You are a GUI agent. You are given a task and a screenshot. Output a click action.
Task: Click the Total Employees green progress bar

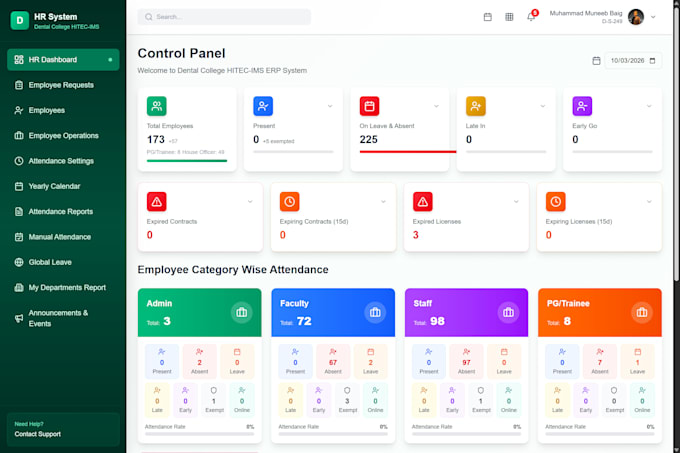[187, 161]
